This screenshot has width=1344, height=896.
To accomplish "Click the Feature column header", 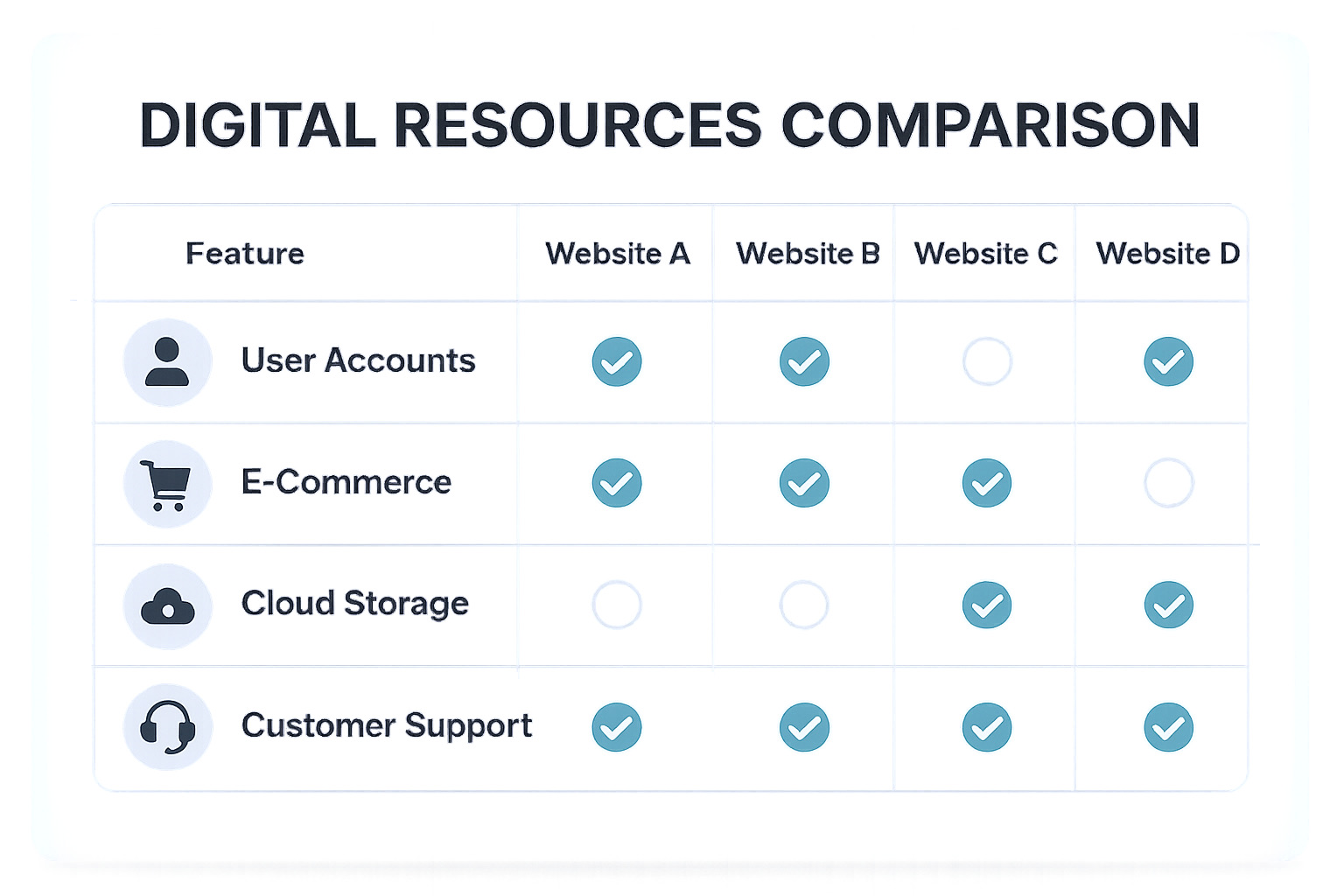I will pyautogui.click(x=245, y=254).
